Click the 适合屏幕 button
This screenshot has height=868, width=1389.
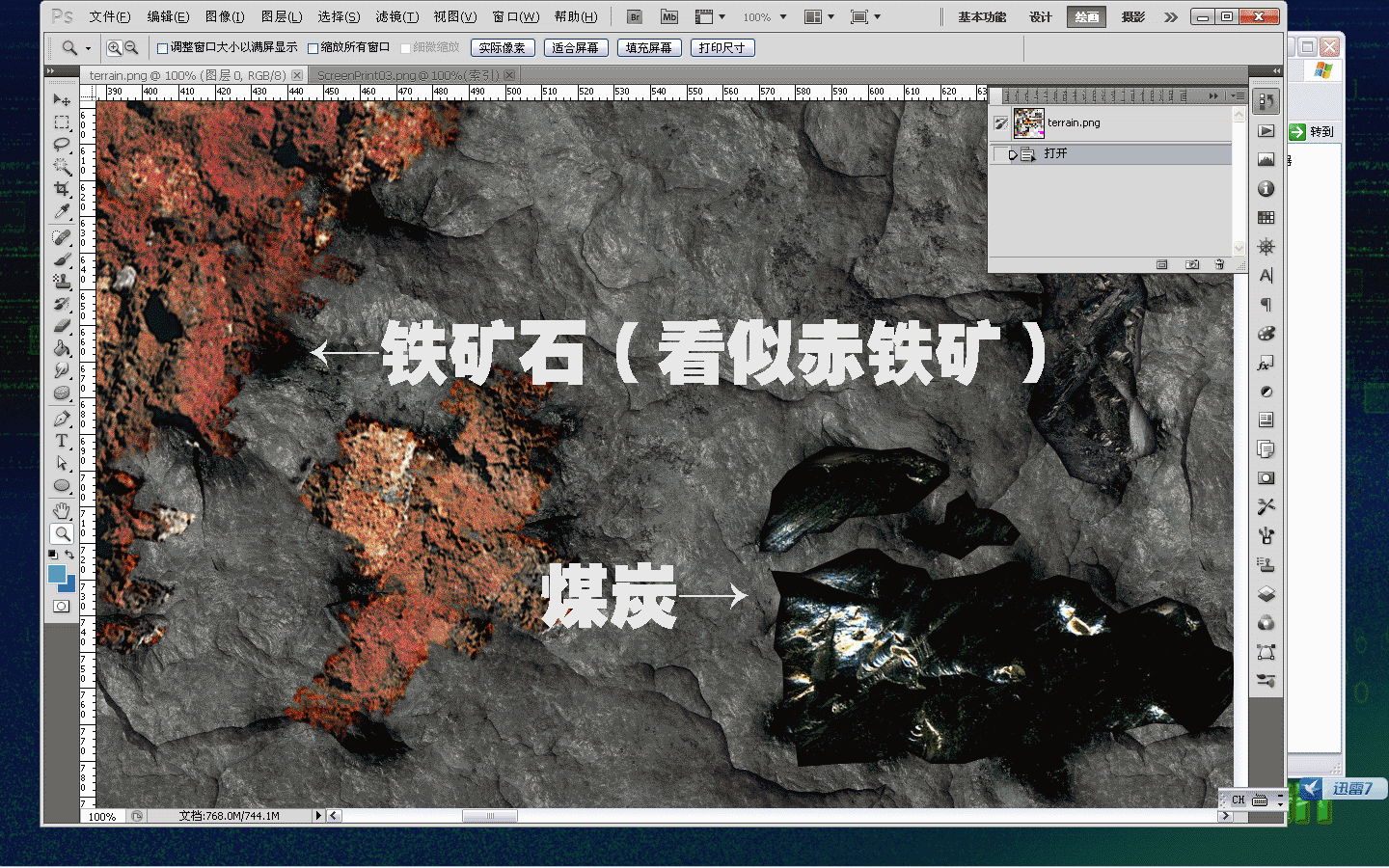[576, 47]
